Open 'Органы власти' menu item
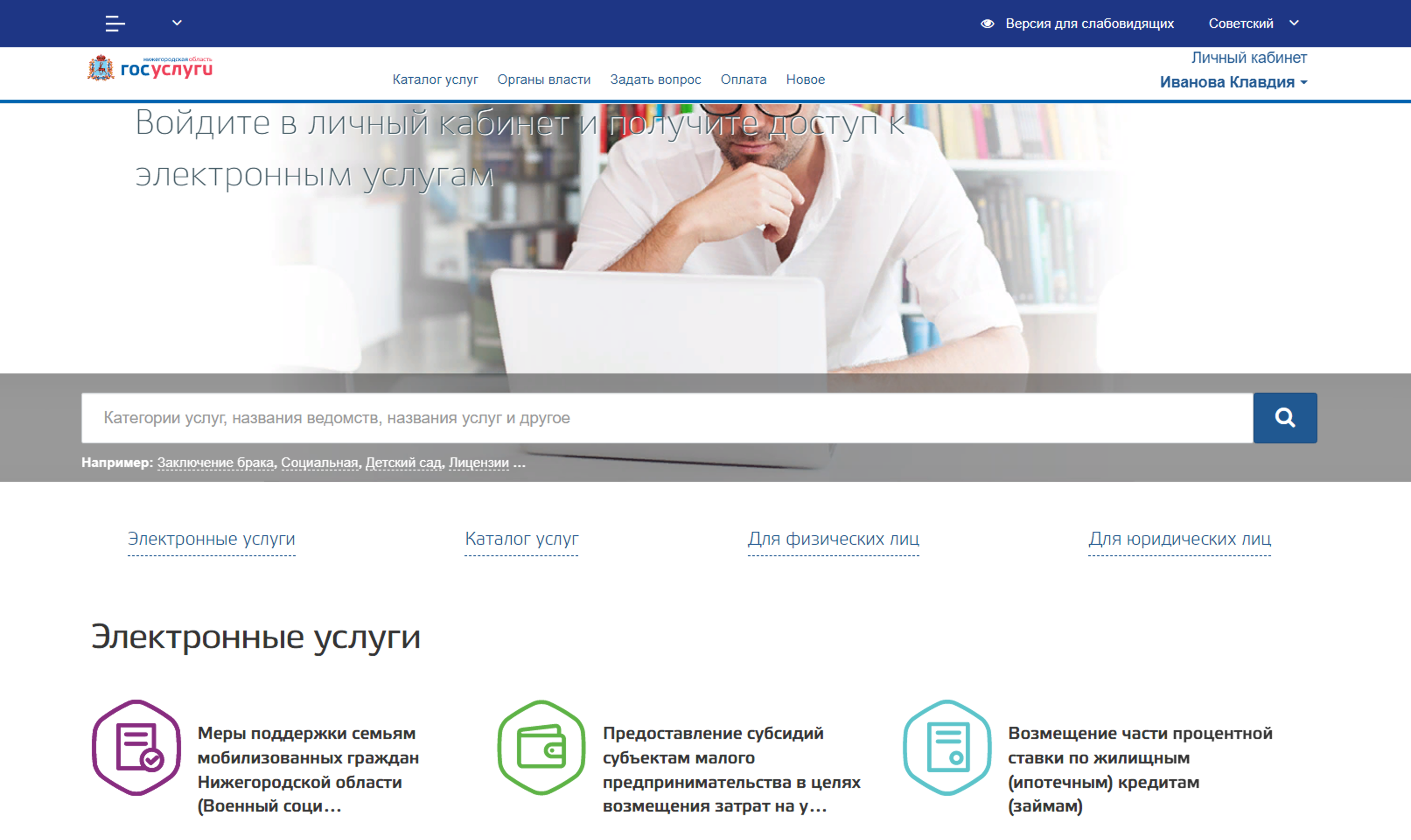Viewport: 1411px width, 840px height. coord(544,80)
